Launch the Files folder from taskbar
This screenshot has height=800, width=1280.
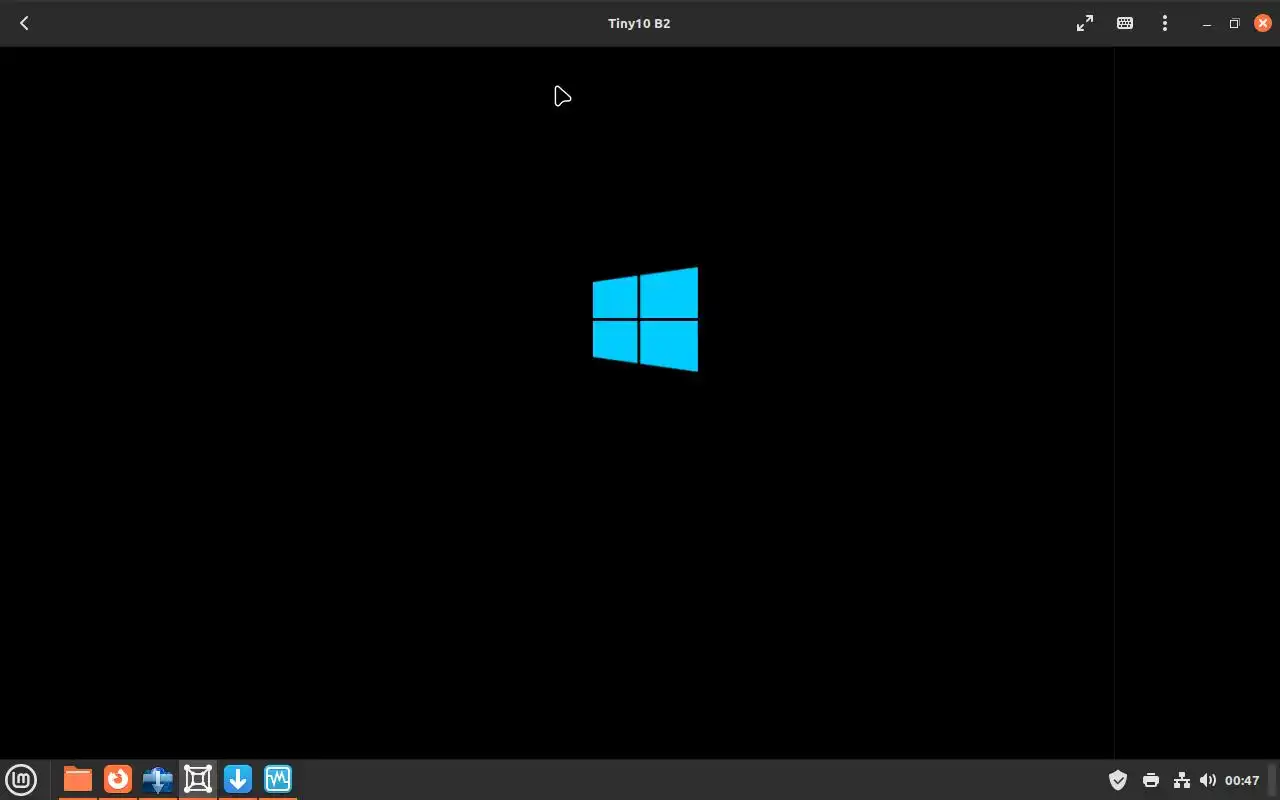point(78,779)
